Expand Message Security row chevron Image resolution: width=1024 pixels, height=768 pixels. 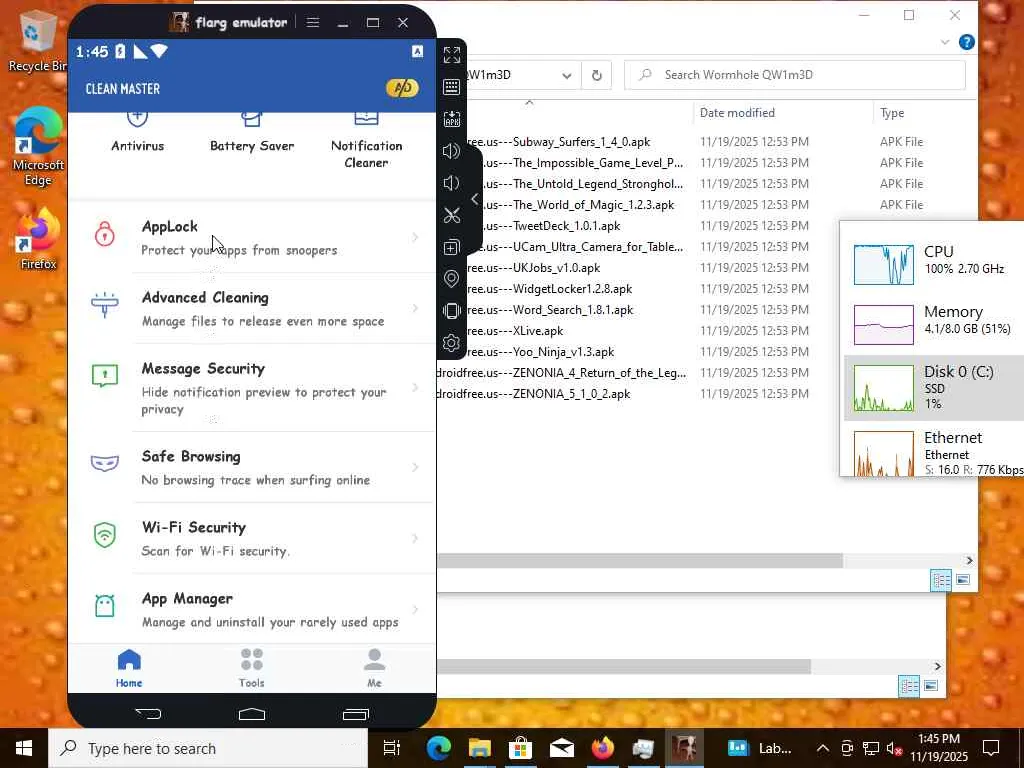tap(415, 388)
